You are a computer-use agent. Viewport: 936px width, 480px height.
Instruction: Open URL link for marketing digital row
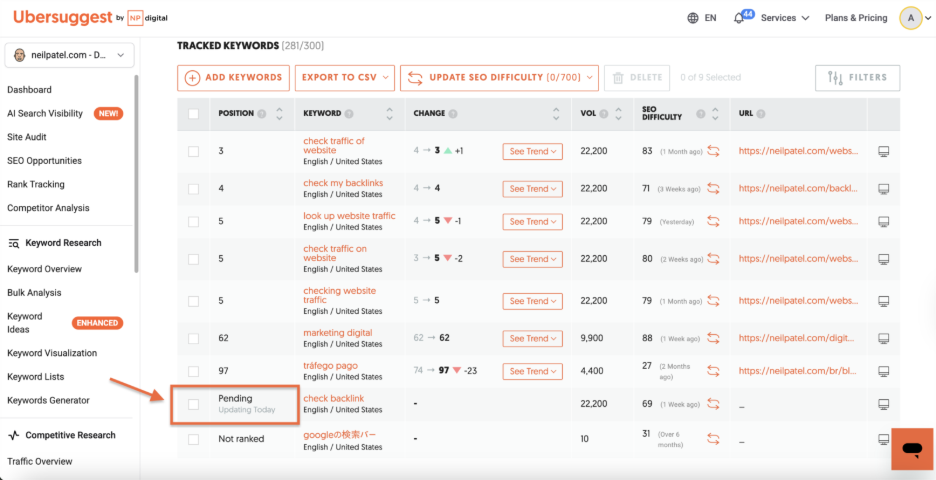point(796,339)
